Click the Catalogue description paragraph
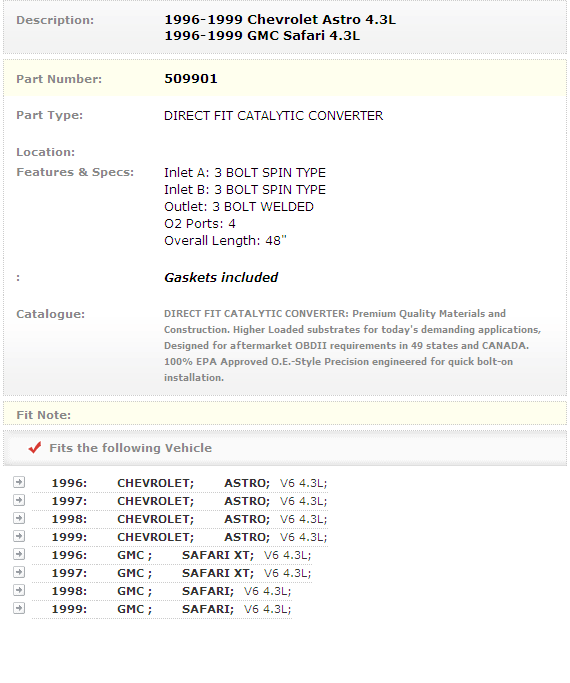570x683 pixels. click(352, 345)
